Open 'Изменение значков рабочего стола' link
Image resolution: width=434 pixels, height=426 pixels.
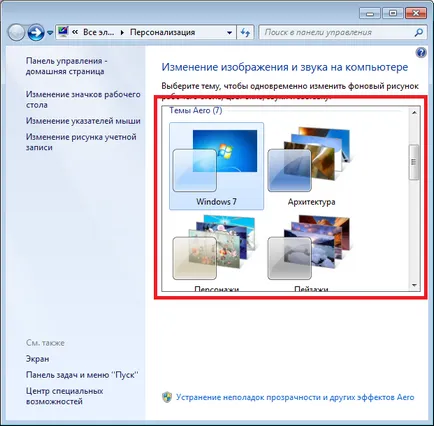pos(83,99)
